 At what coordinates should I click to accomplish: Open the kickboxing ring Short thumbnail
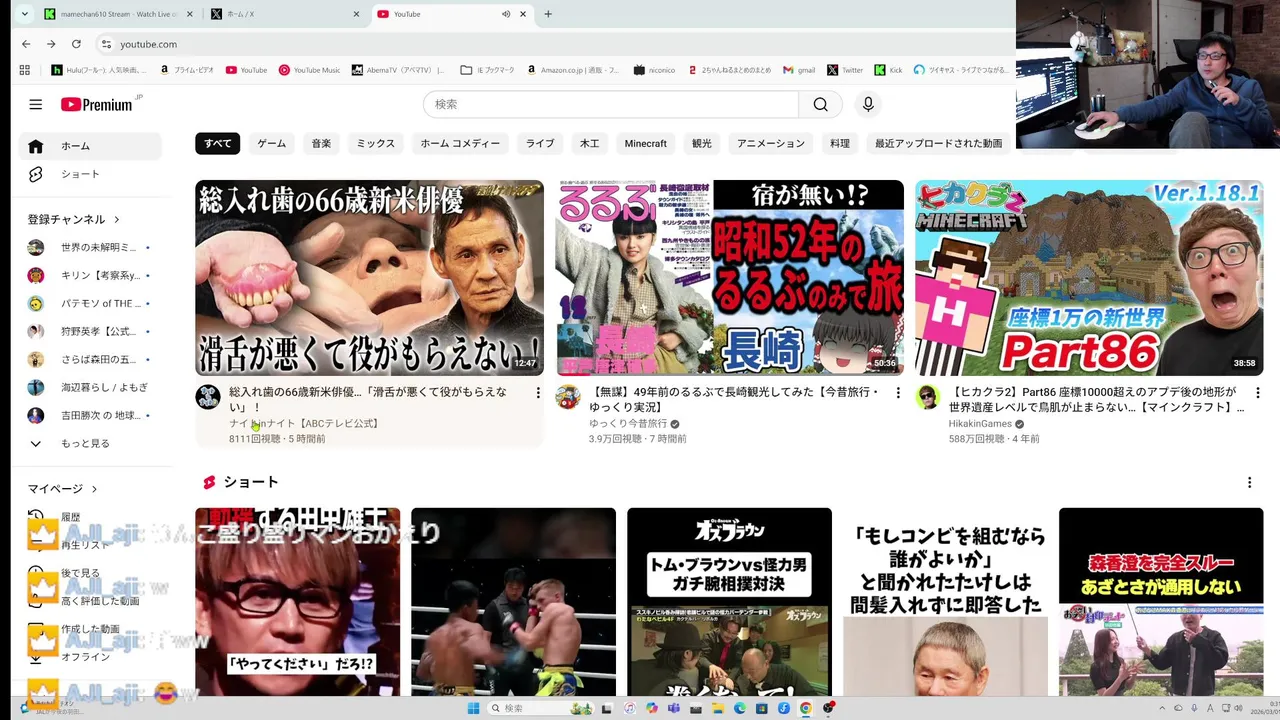pos(513,602)
